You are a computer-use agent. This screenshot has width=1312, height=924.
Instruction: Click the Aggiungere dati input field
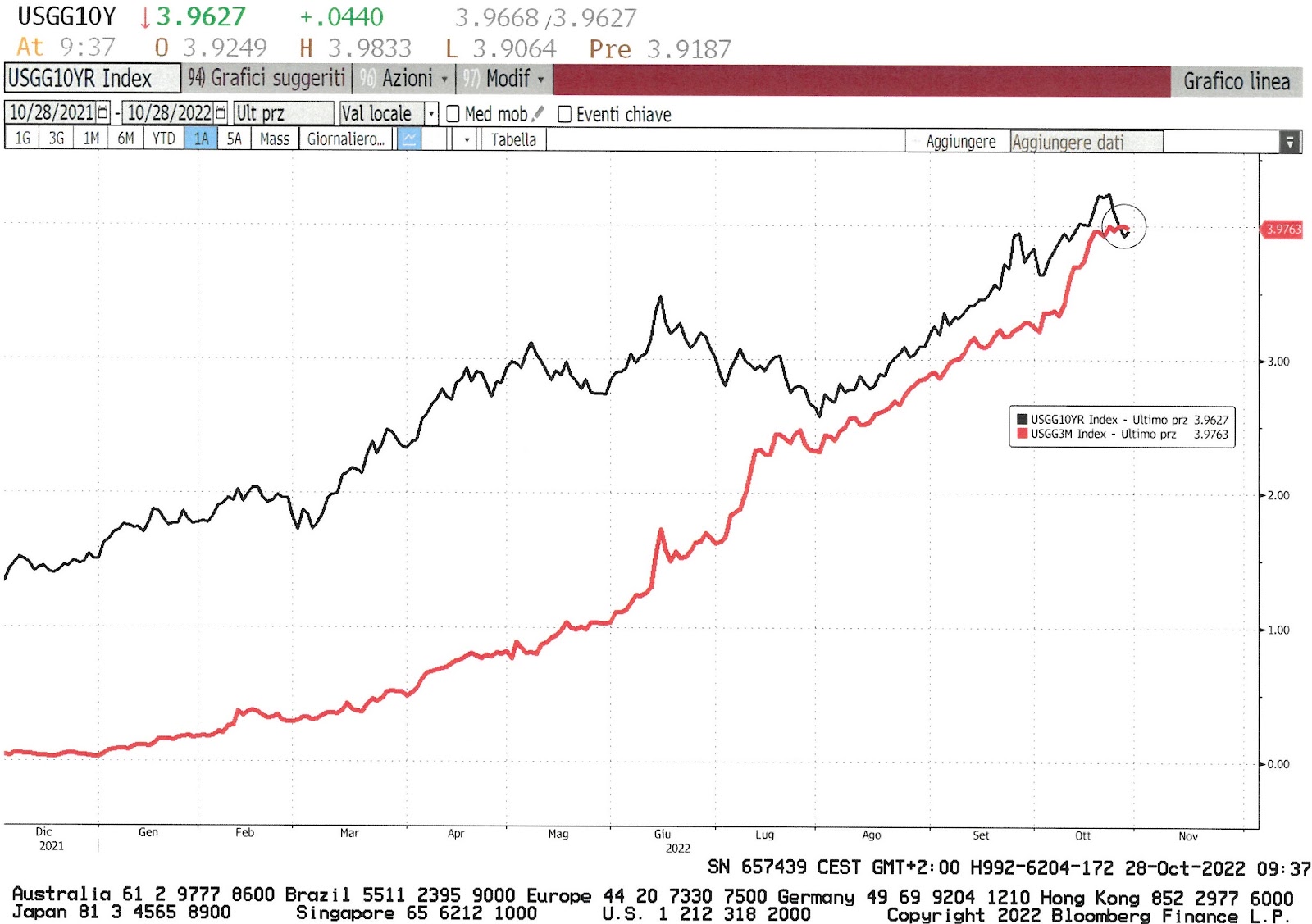coord(1086,142)
